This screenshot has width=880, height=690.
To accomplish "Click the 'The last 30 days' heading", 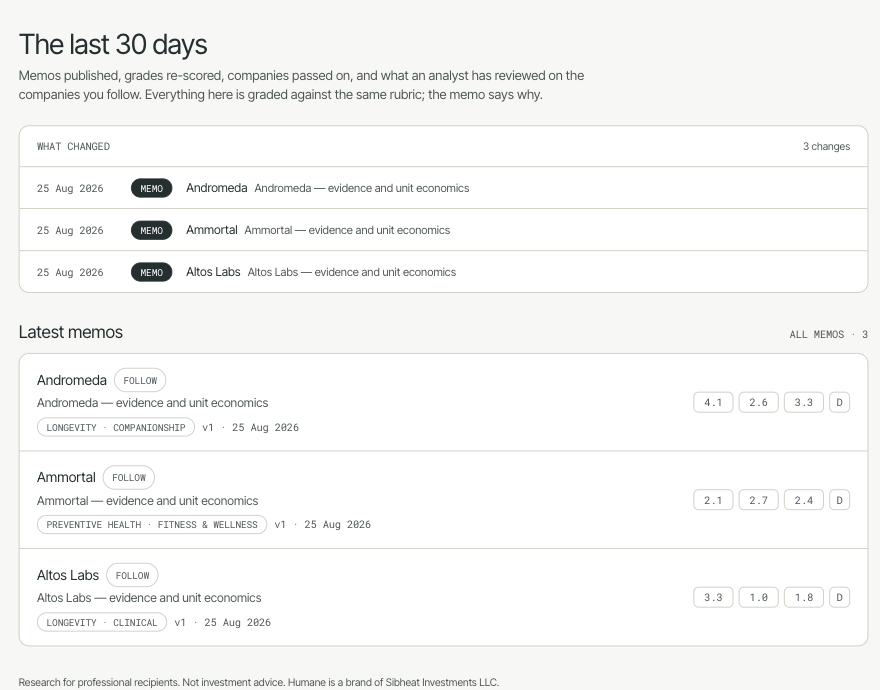I will [x=113, y=44].
